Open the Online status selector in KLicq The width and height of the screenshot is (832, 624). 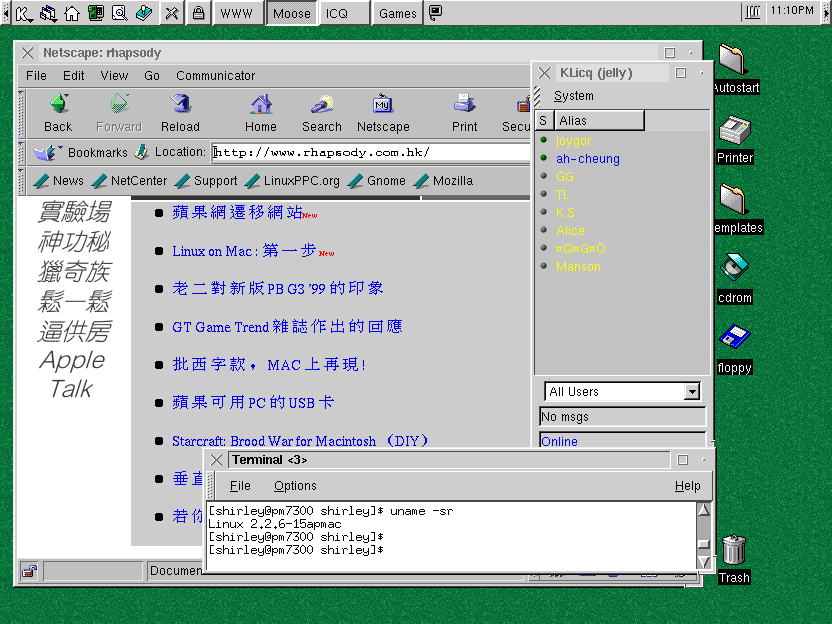click(621, 441)
